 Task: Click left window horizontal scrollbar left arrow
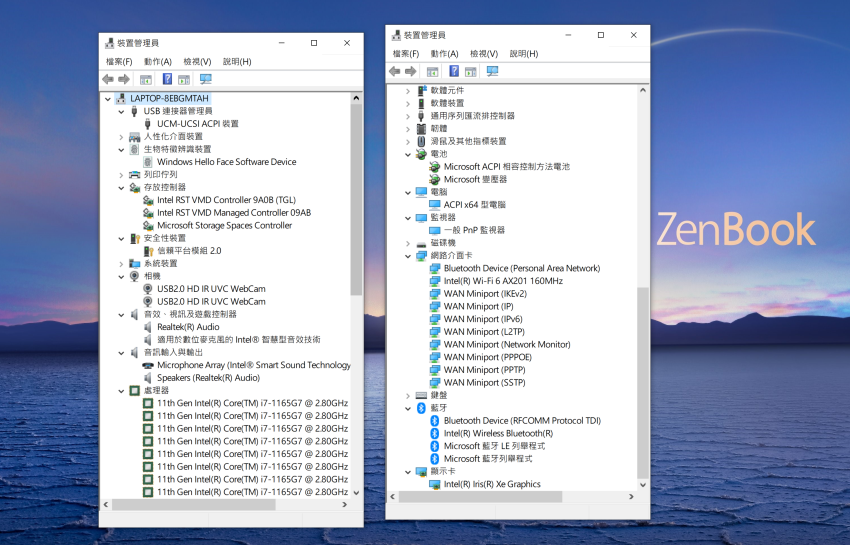pos(106,504)
